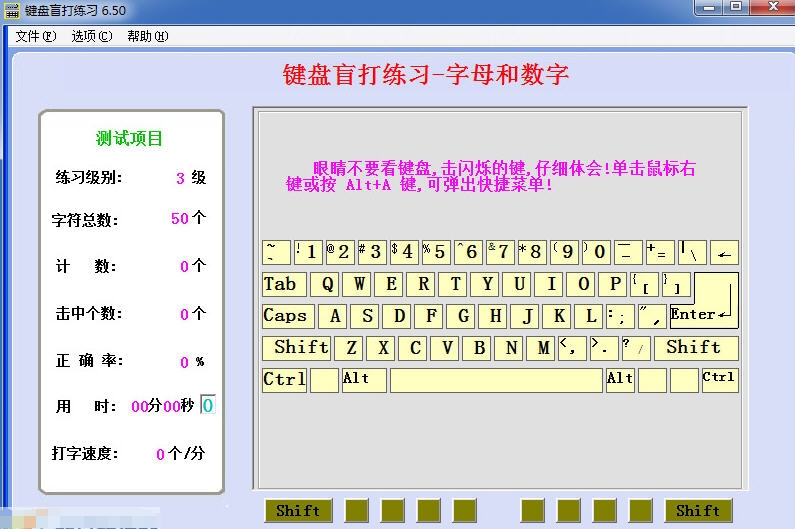Click the tilde key on number row

point(276,252)
